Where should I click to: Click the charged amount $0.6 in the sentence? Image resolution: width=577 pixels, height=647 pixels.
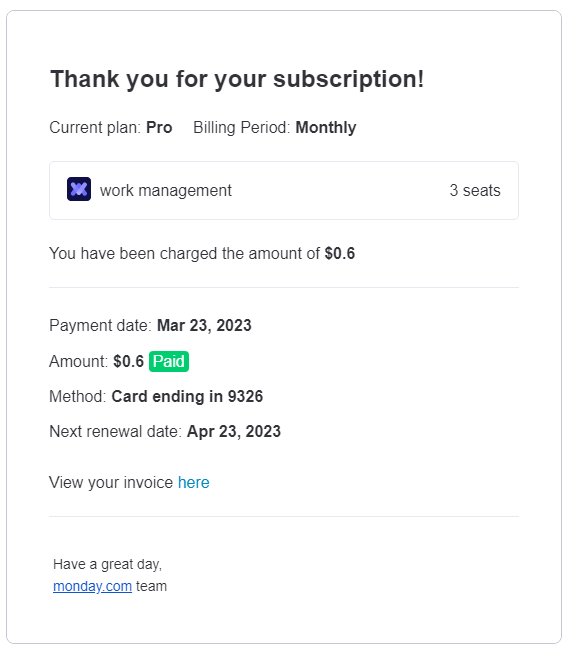pos(340,253)
